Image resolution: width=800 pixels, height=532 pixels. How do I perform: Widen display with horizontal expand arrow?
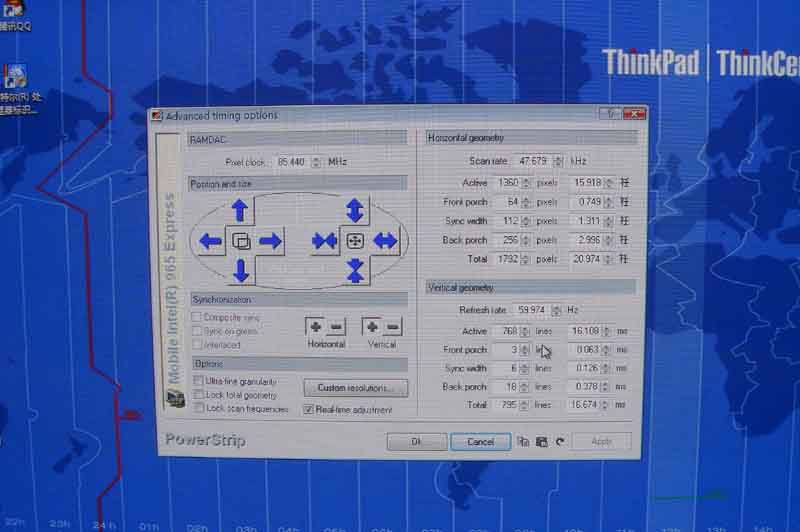[x=385, y=241]
